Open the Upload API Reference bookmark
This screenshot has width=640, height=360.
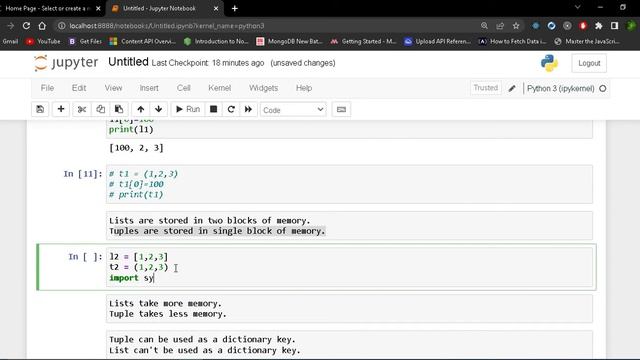pyautogui.click(x=437, y=41)
